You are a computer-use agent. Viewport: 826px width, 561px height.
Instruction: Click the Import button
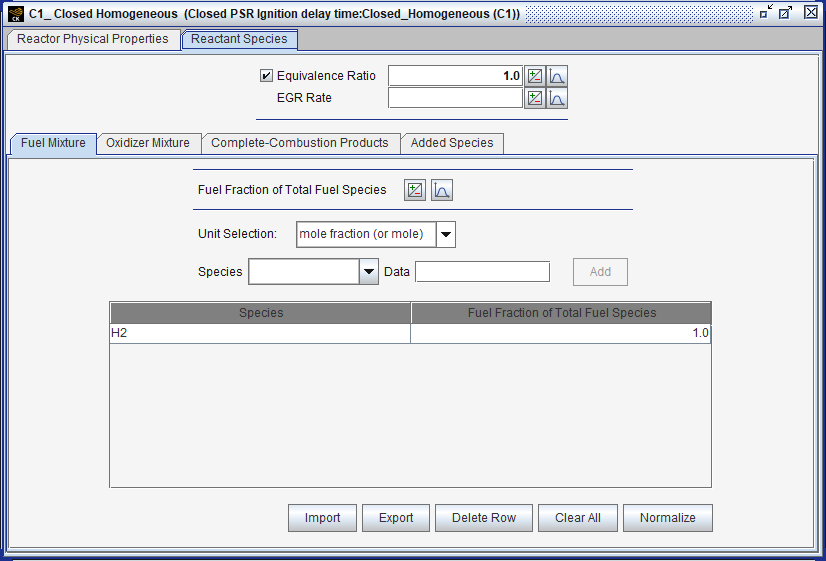point(322,518)
